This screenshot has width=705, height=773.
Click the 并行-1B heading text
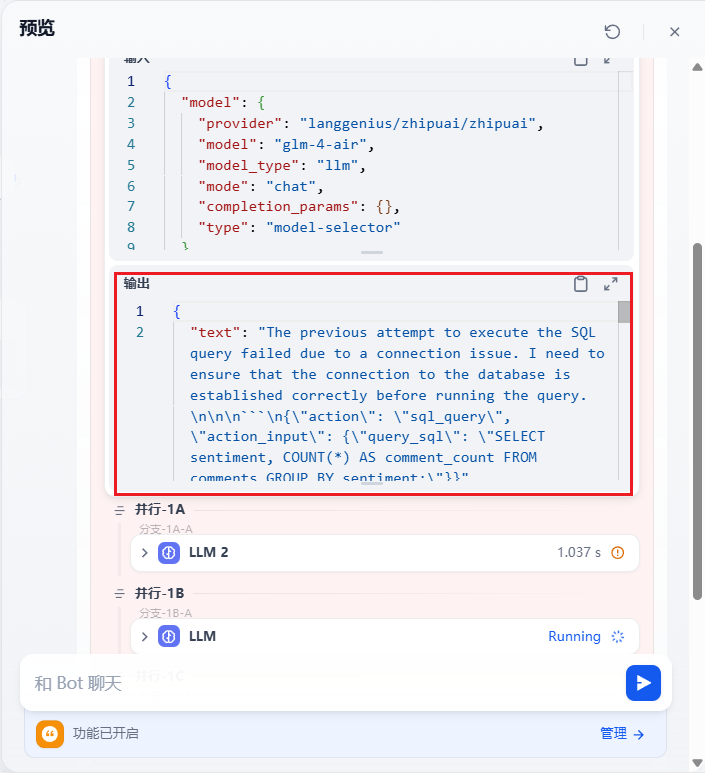click(160, 594)
